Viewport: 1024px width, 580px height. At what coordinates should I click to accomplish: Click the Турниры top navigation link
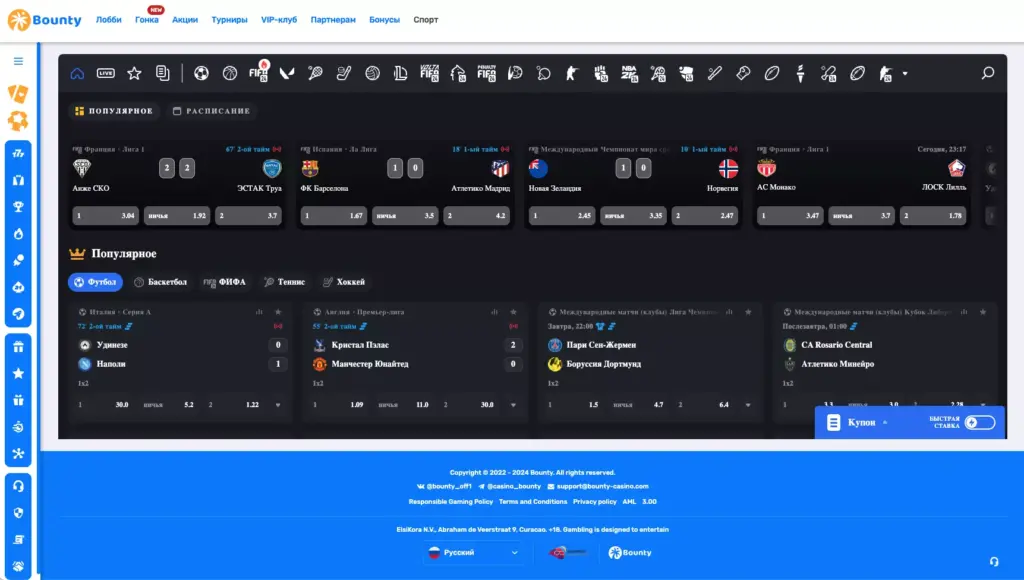229,20
